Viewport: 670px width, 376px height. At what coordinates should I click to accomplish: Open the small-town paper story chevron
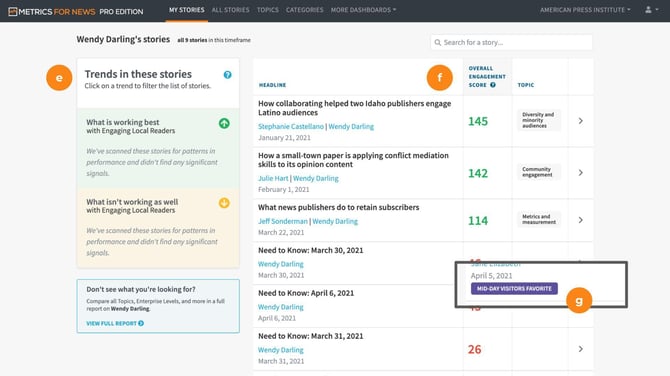[581, 173]
